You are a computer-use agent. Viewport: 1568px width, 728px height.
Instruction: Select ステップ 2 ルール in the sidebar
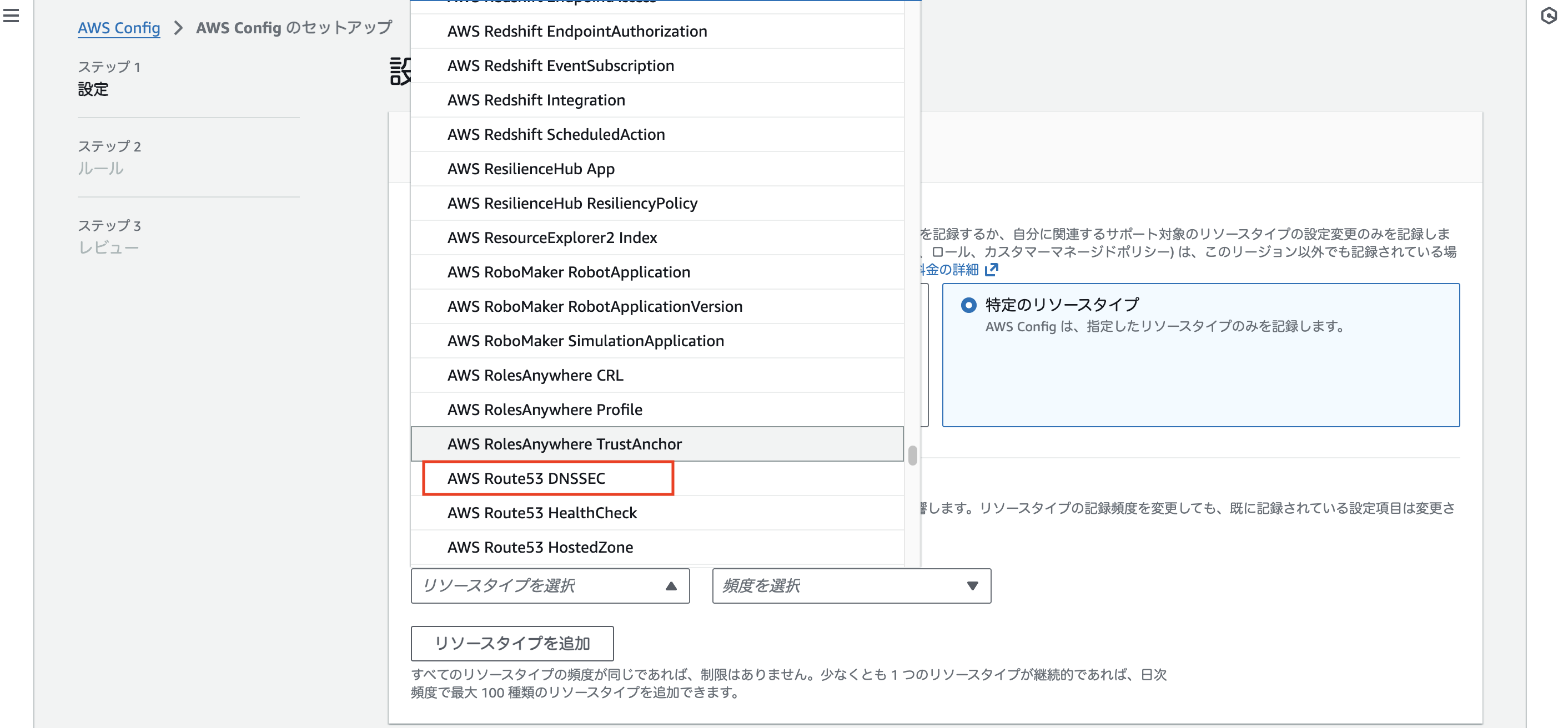point(101,157)
